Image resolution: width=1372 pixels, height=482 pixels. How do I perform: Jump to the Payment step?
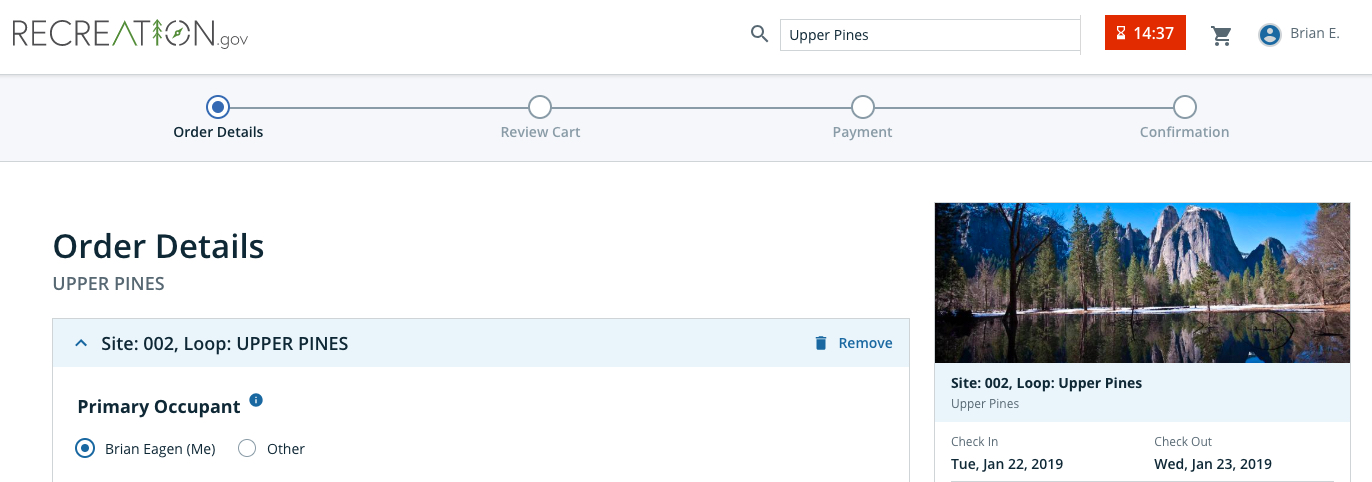[x=862, y=107]
